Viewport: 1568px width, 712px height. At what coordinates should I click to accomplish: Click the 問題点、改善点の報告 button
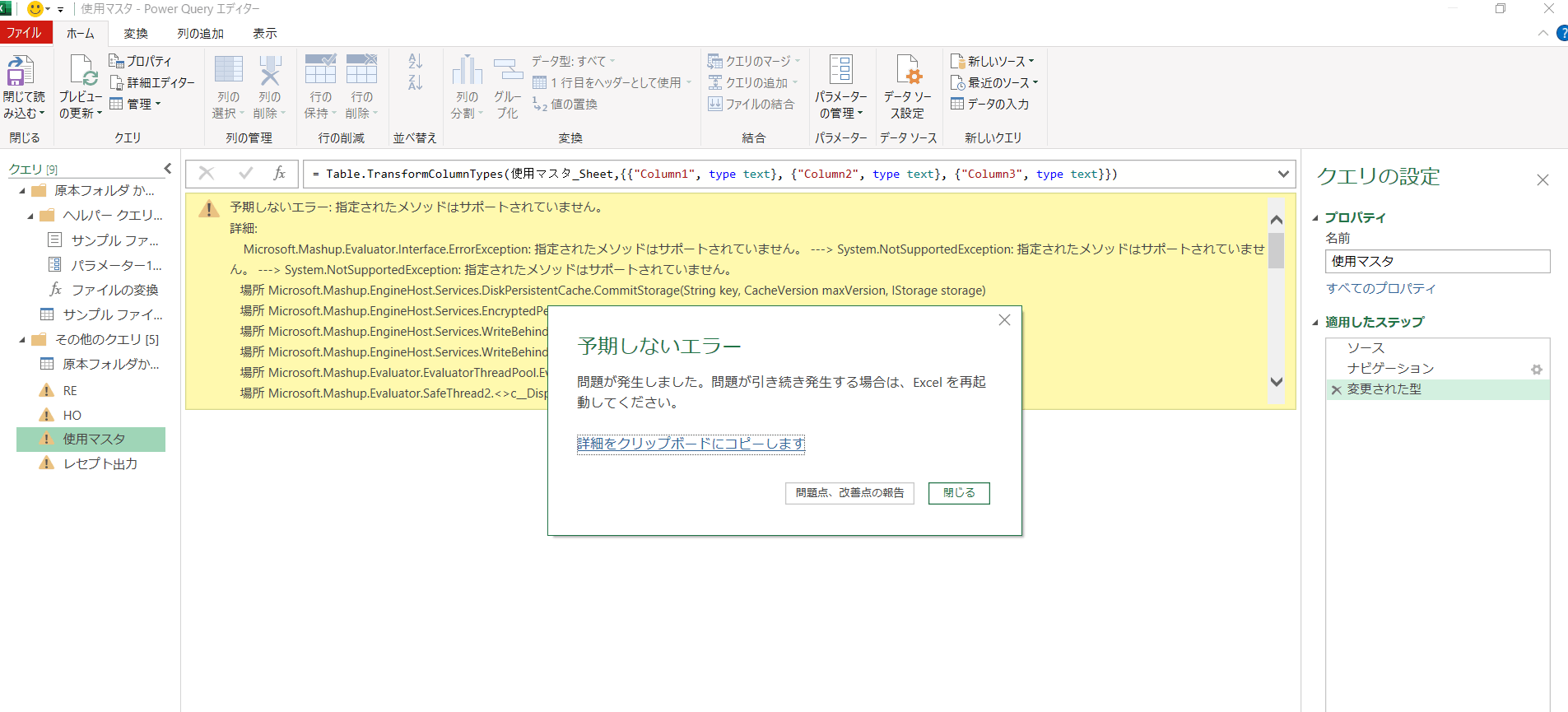point(849,493)
